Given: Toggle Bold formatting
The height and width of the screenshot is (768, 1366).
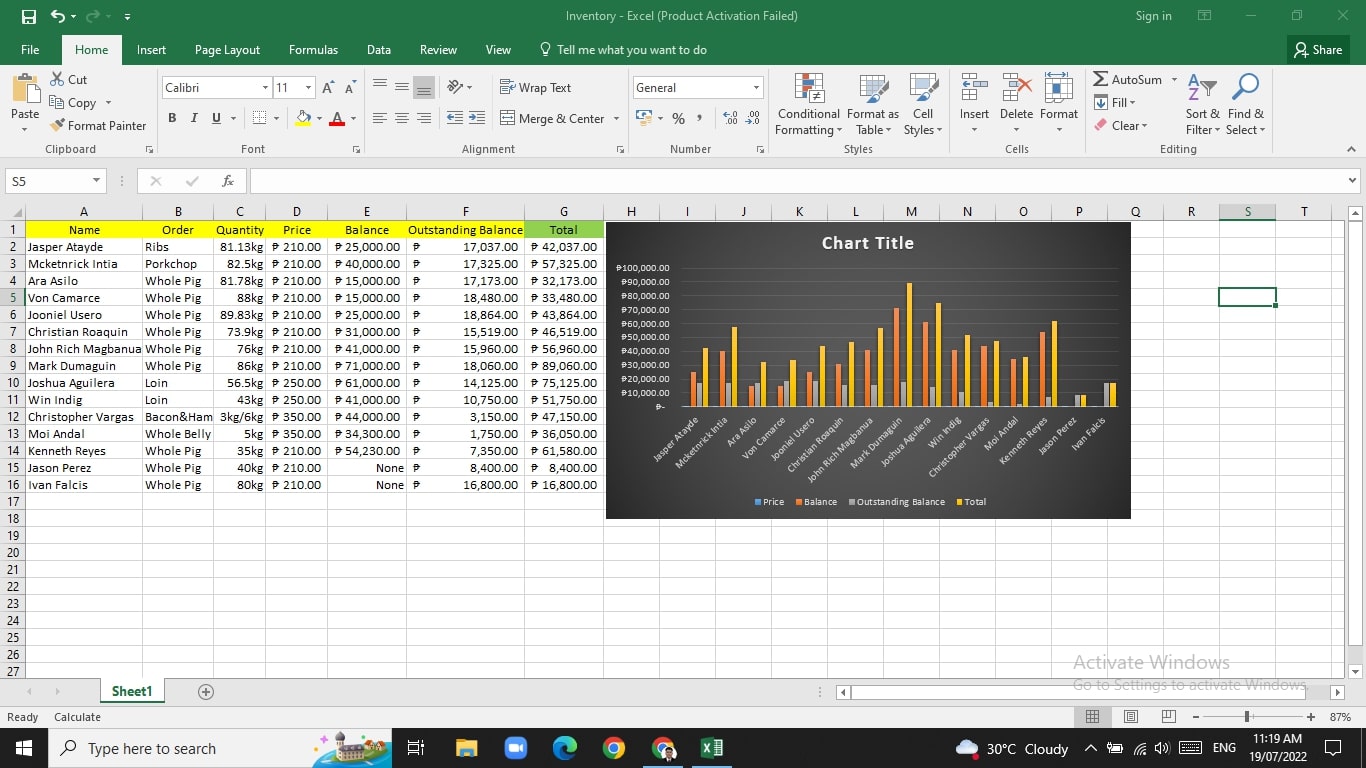Looking at the screenshot, I should [172, 118].
